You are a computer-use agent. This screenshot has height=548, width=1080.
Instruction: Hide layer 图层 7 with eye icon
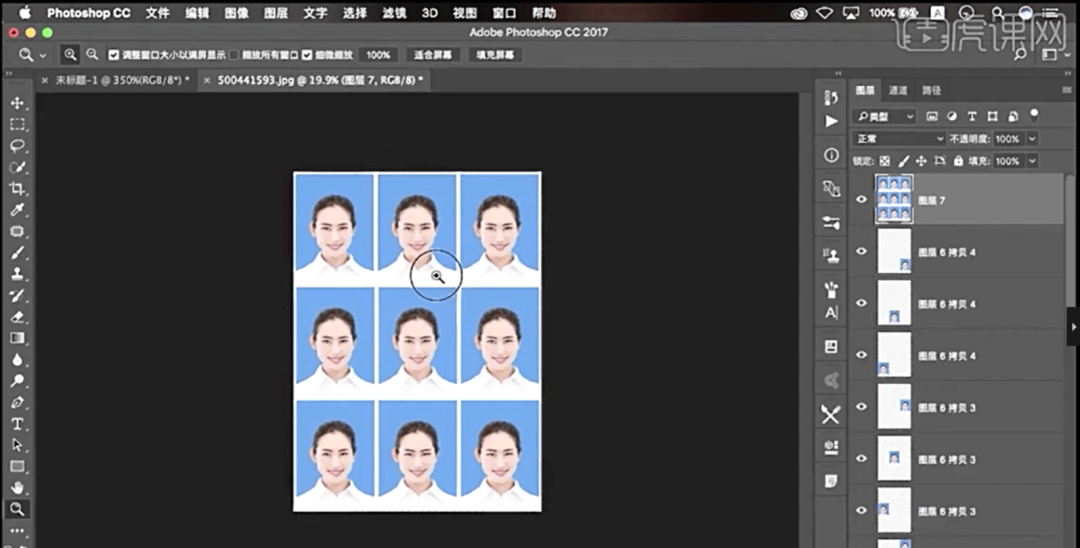tap(862, 199)
